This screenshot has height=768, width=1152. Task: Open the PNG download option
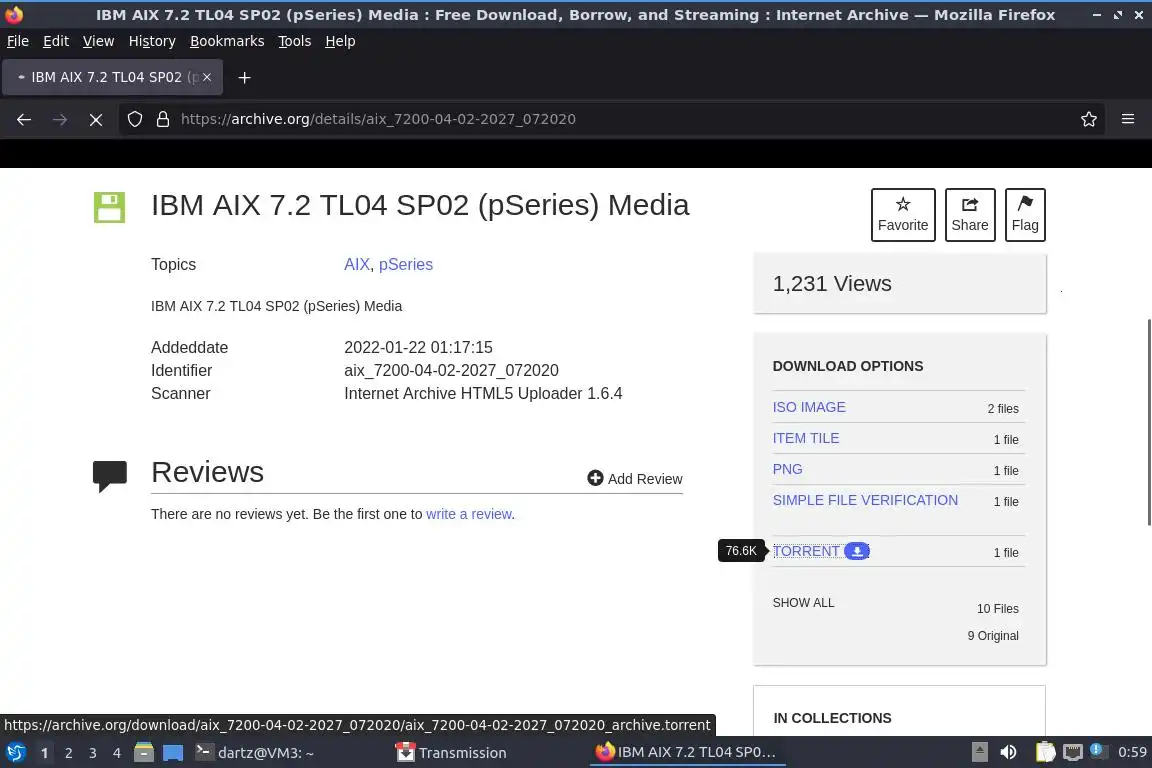(x=788, y=469)
